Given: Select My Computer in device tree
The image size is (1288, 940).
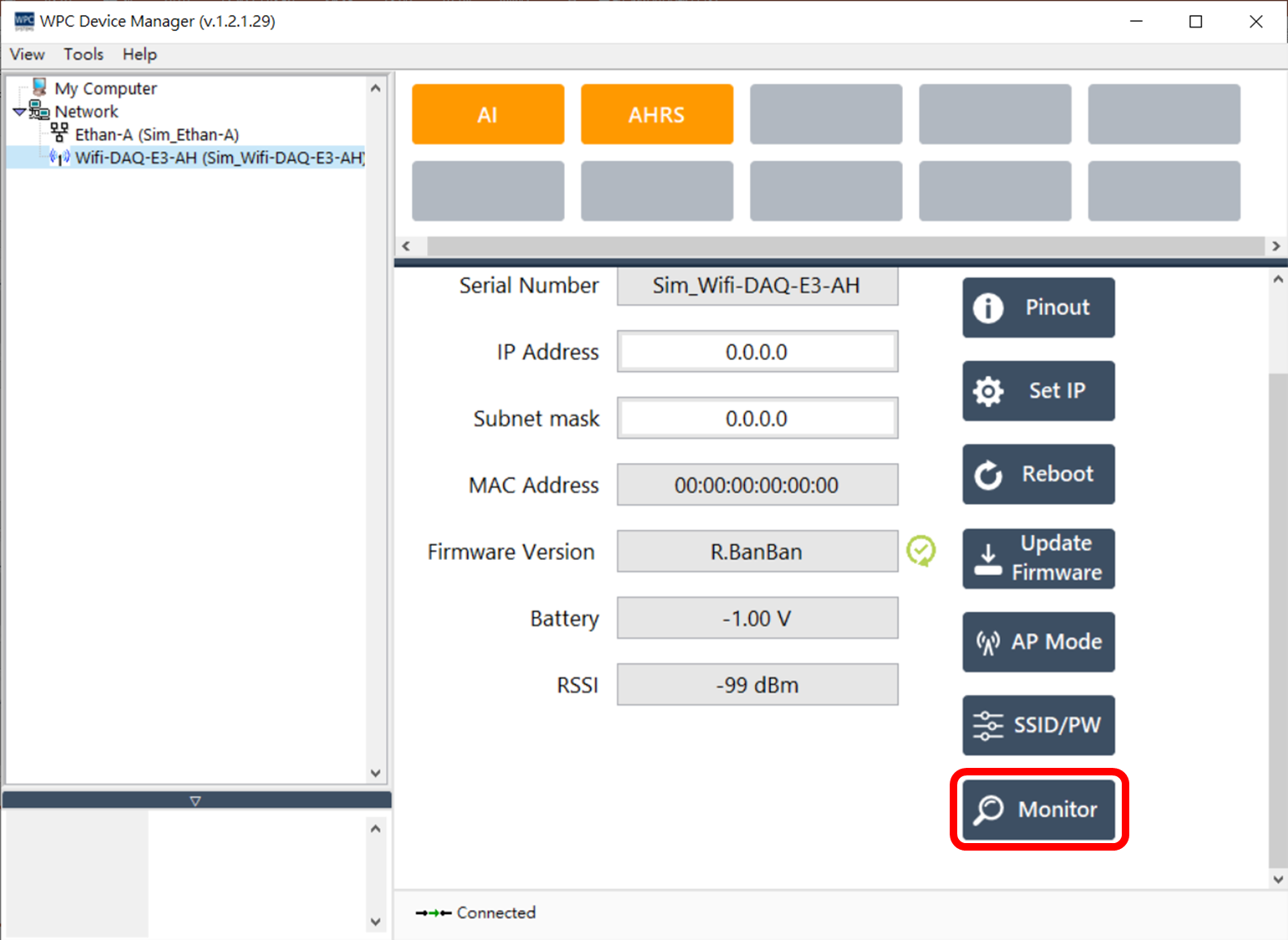Looking at the screenshot, I should click(105, 89).
